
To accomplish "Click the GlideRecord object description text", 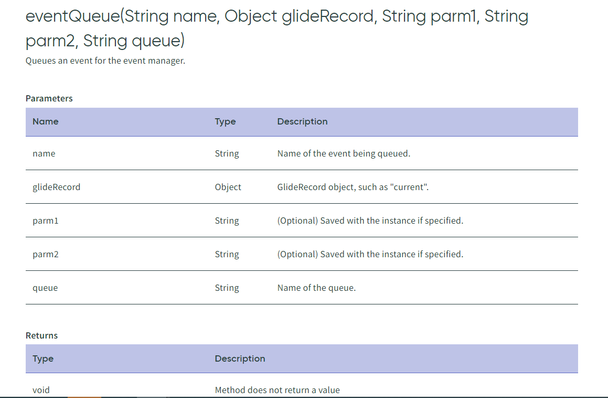I will 353,187.
